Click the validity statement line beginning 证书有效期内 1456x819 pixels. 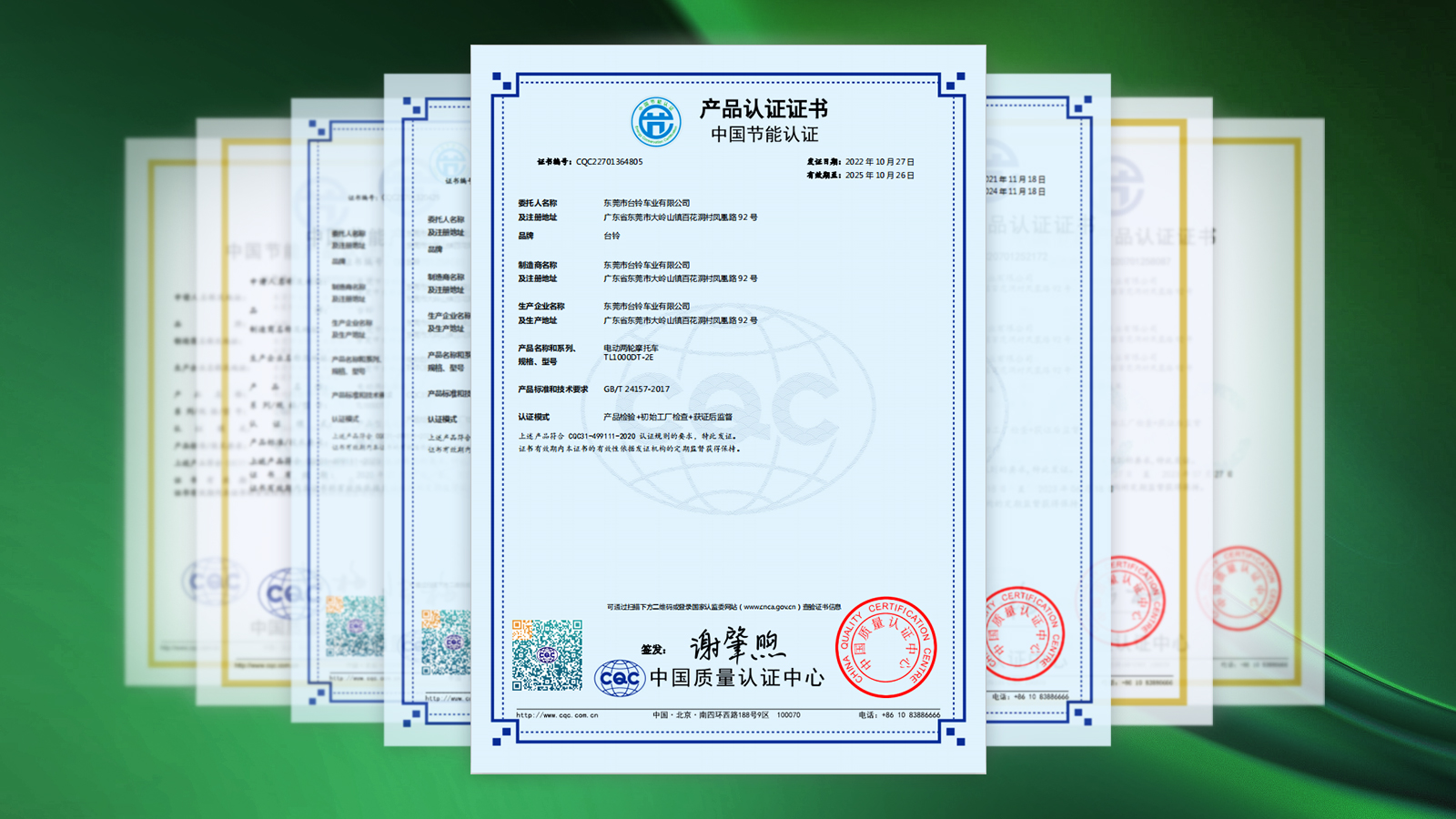coord(630,449)
